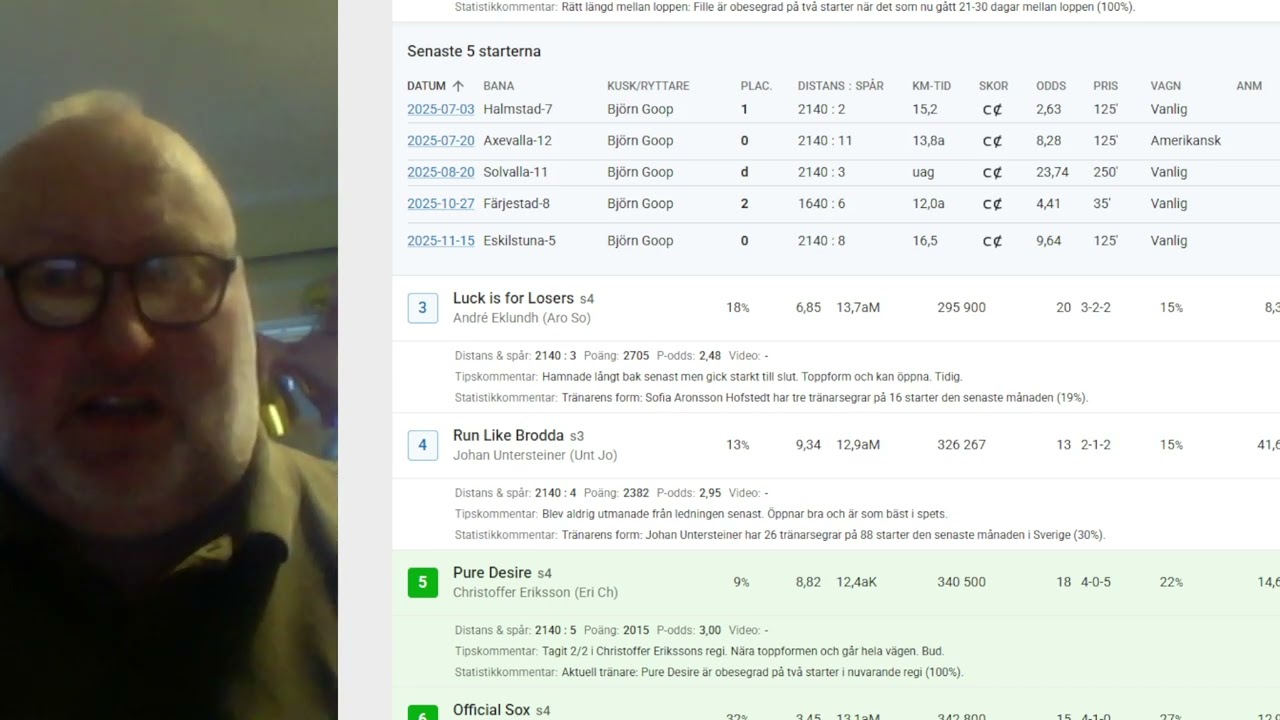1280x720 pixels.
Task: Click the PLAC. column header
Action: 756,86
